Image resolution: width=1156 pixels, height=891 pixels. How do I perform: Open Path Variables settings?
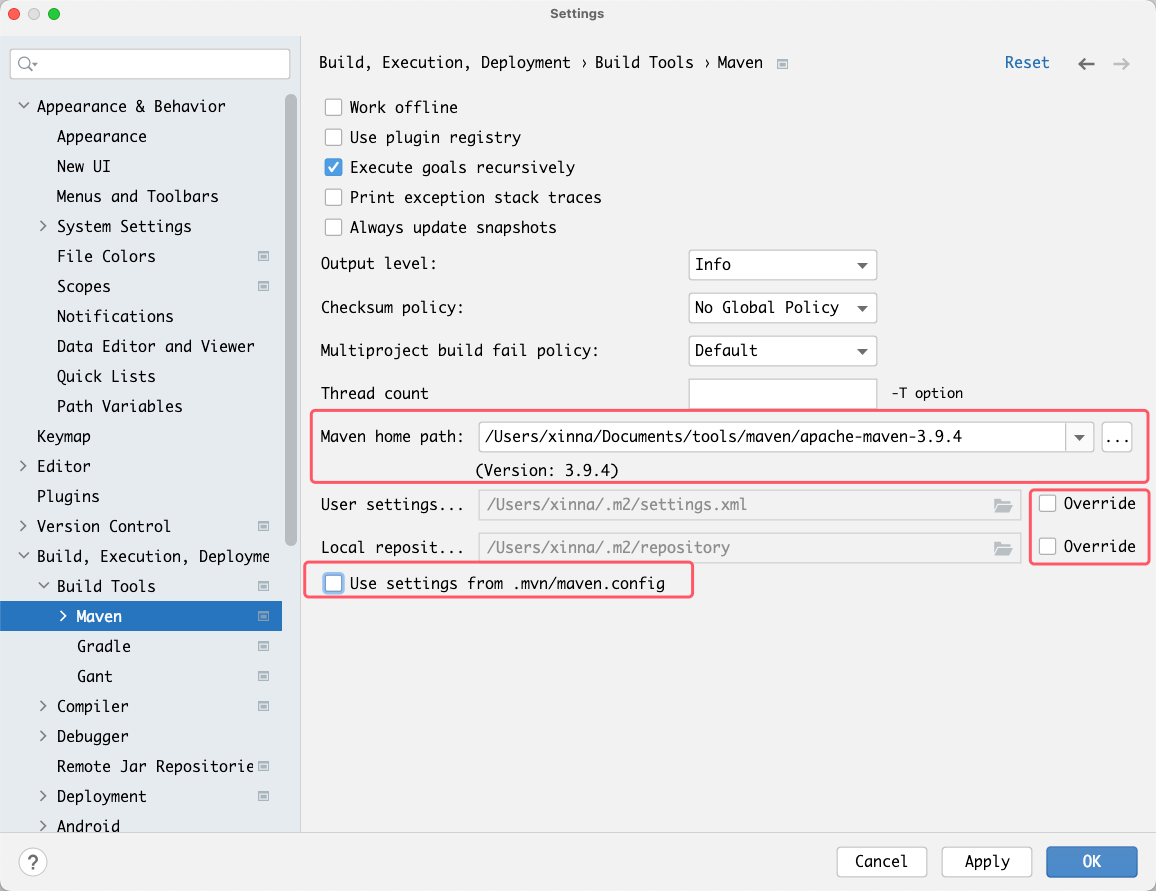(119, 406)
